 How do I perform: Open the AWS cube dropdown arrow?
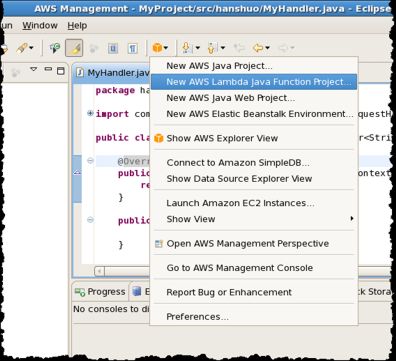click(166, 48)
